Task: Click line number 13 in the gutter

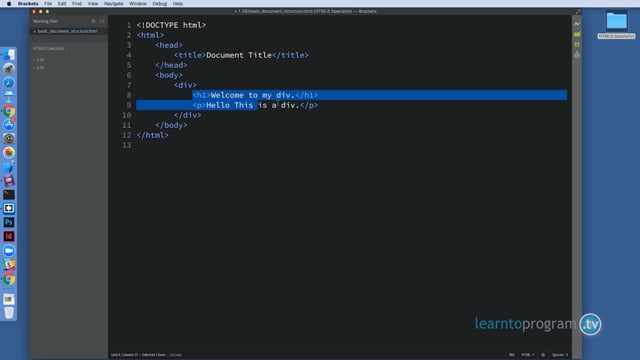Action: [x=127, y=145]
